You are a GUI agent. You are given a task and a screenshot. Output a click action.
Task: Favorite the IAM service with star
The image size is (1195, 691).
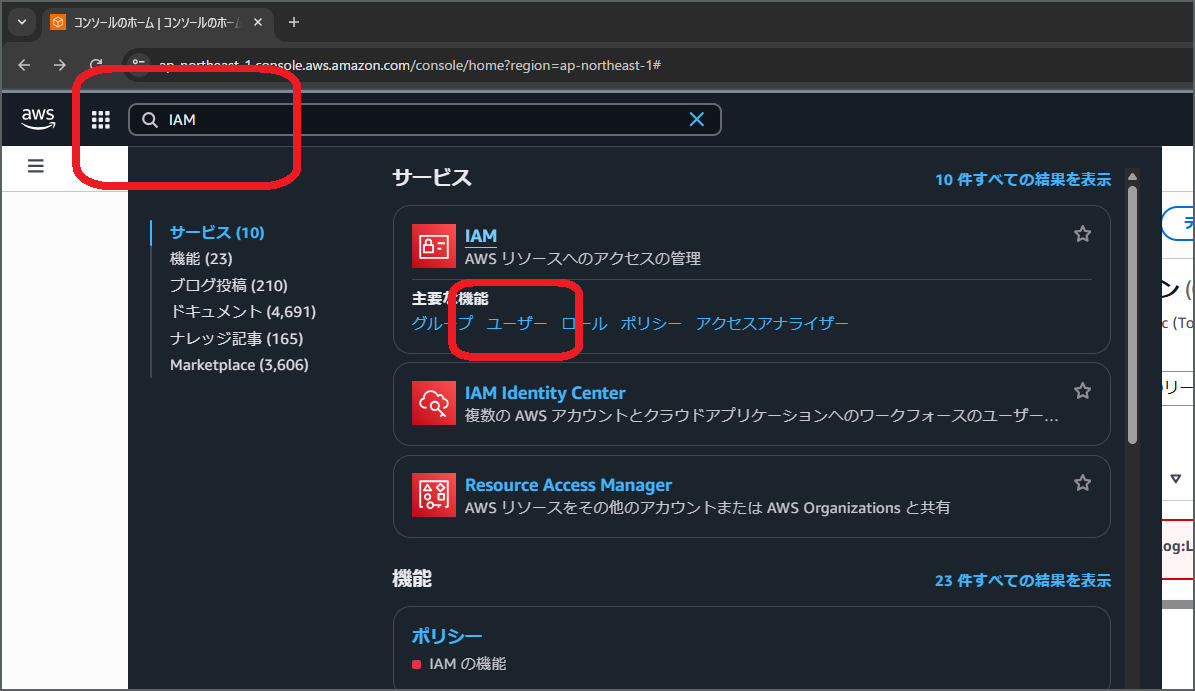[x=1082, y=234]
